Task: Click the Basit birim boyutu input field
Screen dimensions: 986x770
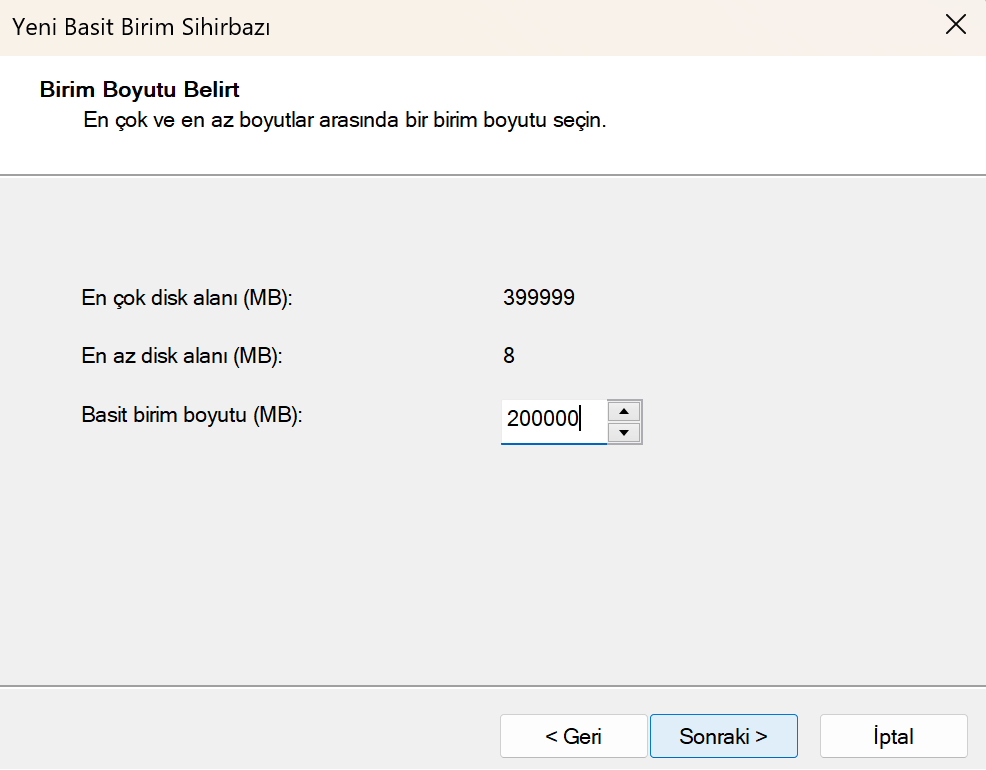Action: pos(552,420)
